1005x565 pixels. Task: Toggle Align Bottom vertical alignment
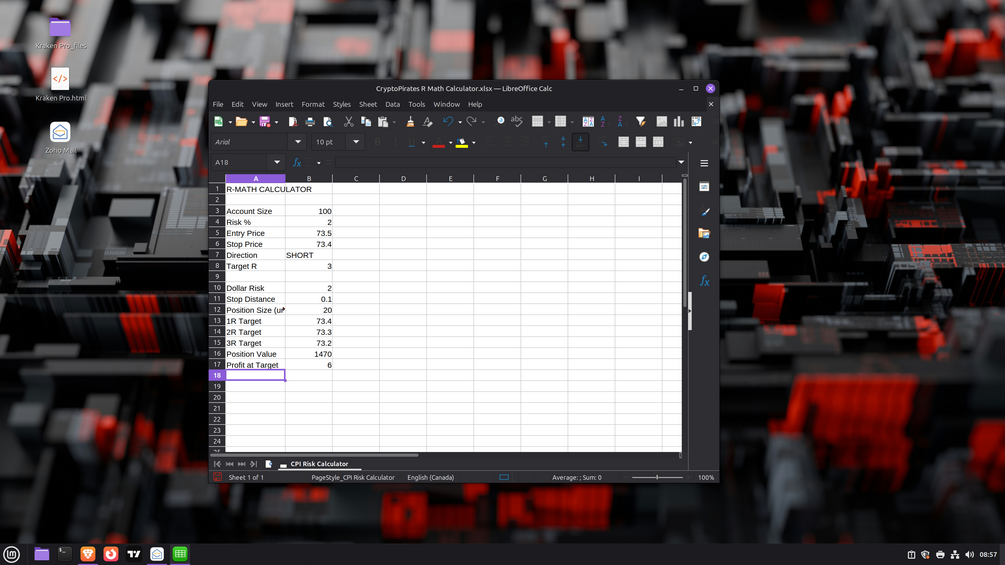(580, 142)
